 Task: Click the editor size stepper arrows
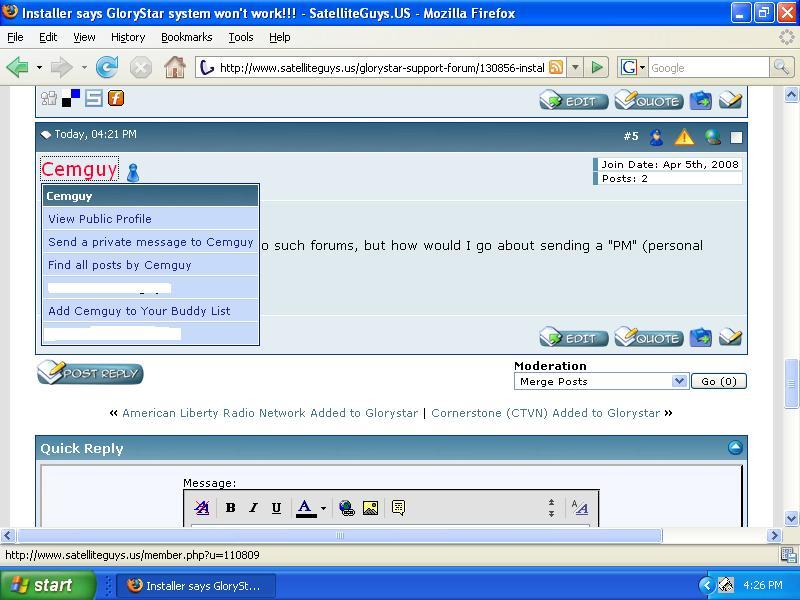click(x=552, y=508)
